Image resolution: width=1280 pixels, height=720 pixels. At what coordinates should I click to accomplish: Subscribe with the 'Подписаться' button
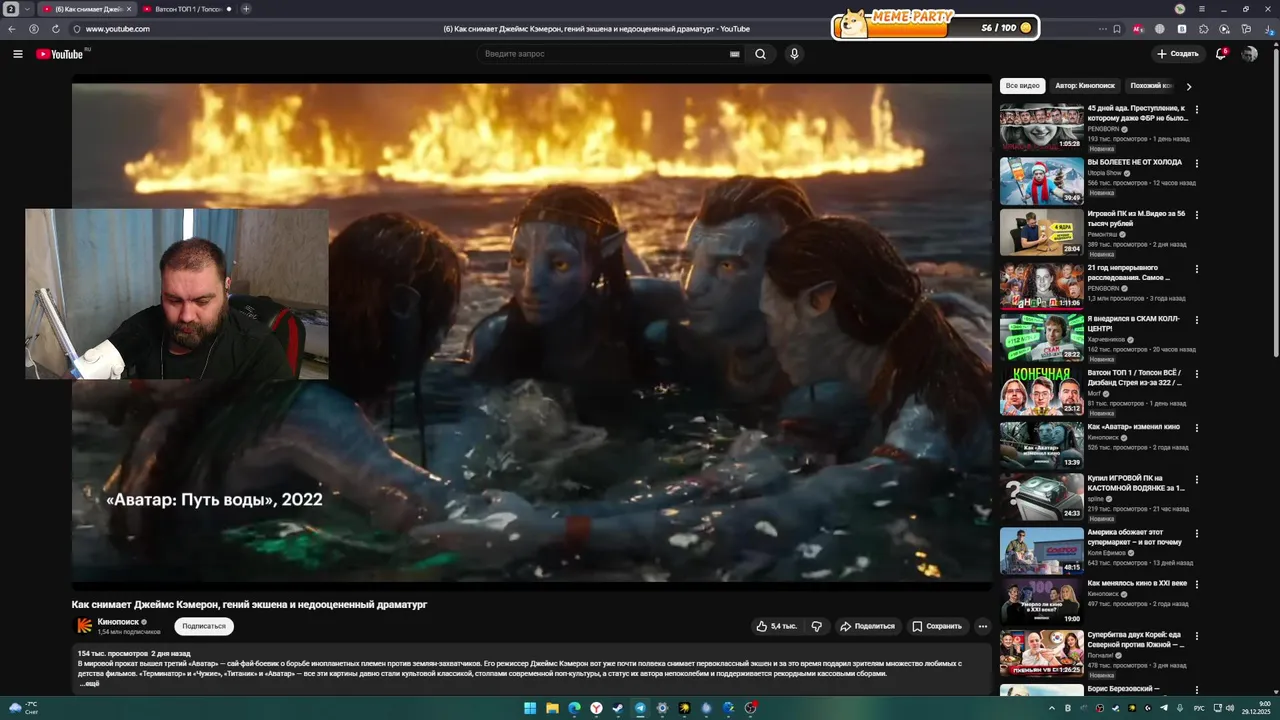tap(204, 626)
